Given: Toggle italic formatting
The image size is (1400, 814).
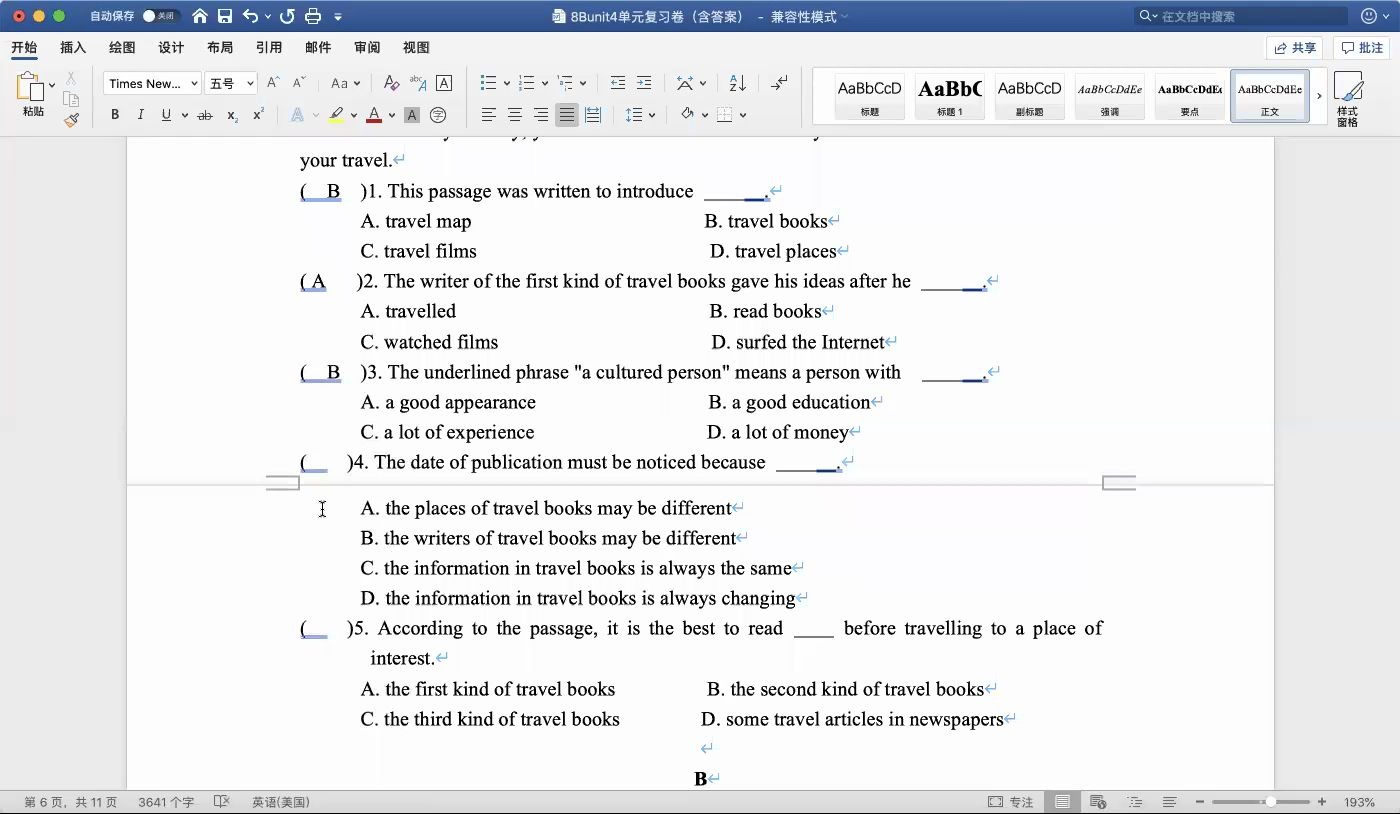Looking at the screenshot, I should pyautogui.click(x=140, y=115).
